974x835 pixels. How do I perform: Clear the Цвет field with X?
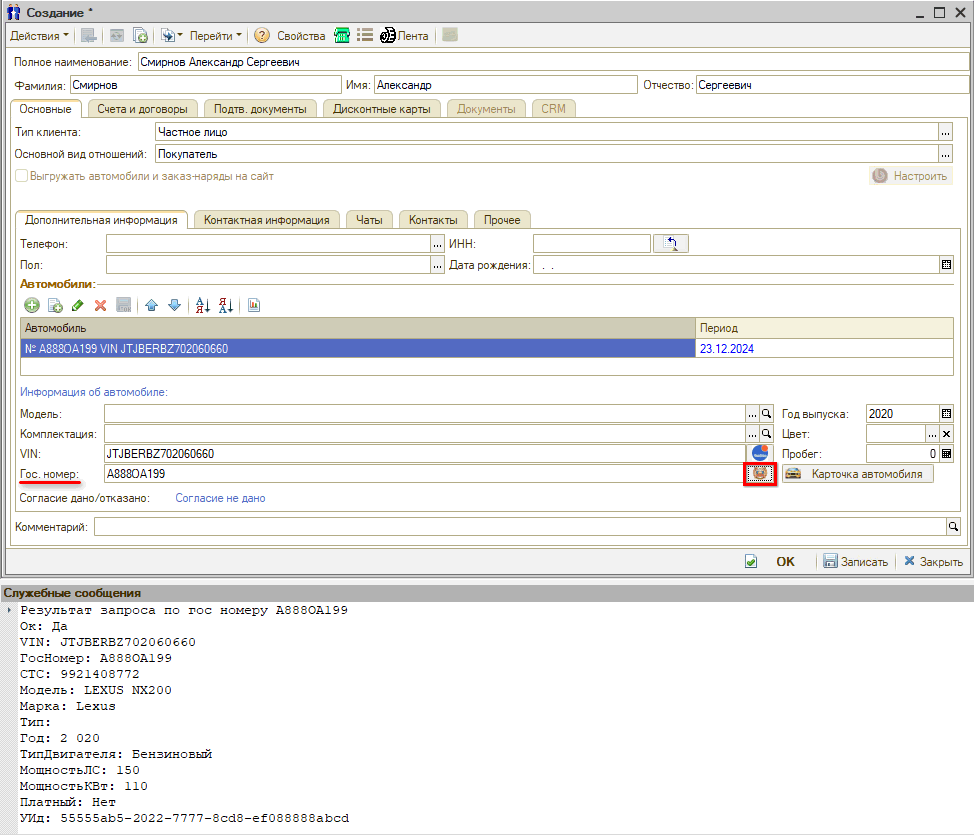click(x=946, y=434)
